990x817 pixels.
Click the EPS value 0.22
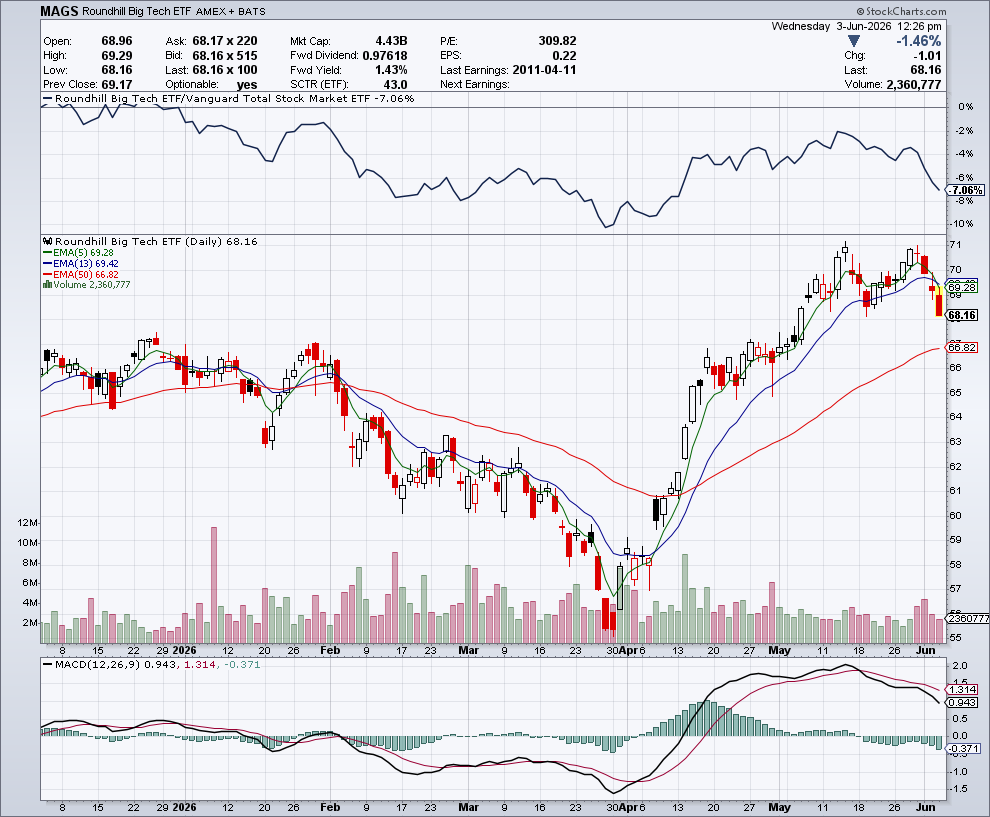point(564,56)
